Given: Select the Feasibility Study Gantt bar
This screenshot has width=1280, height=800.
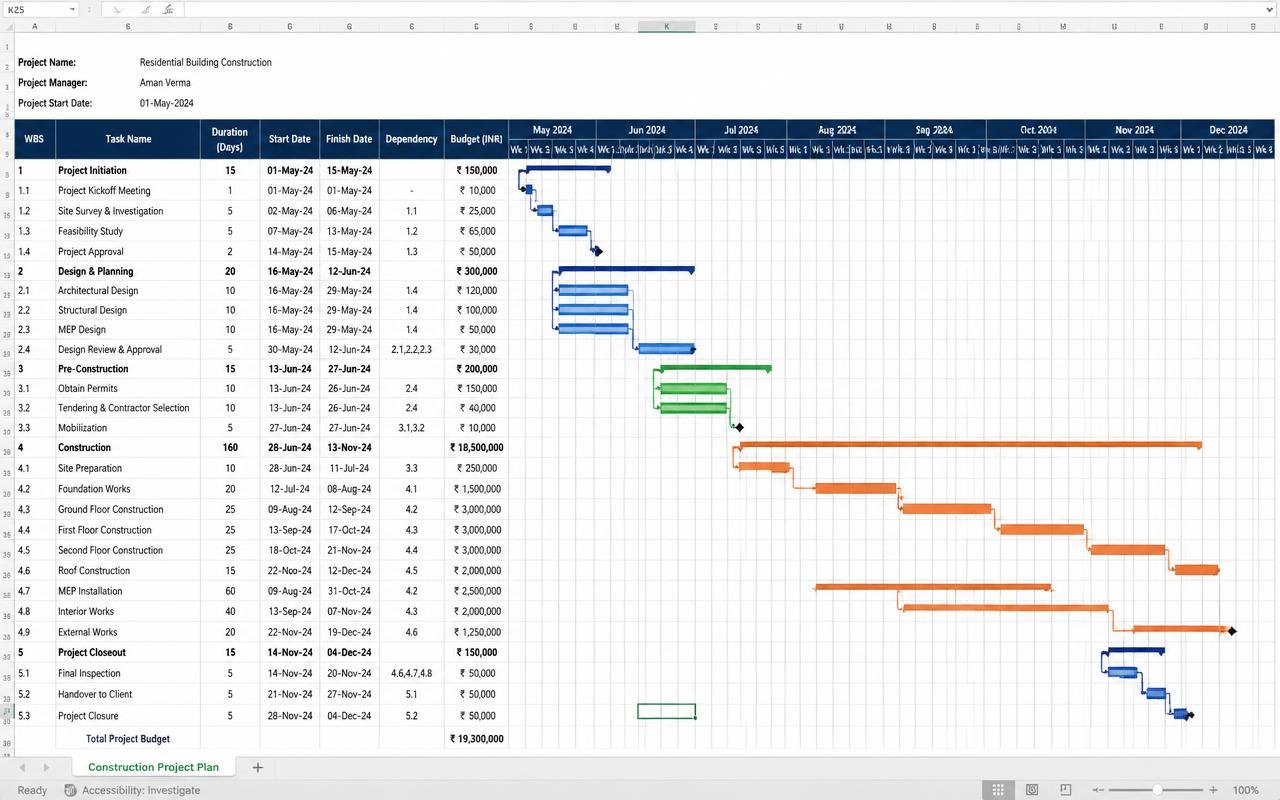Looking at the screenshot, I should [x=573, y=231].
